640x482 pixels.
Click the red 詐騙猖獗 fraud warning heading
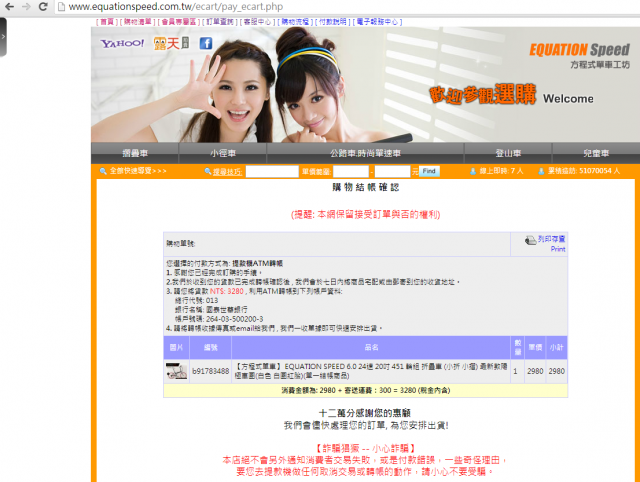(365, 449)
